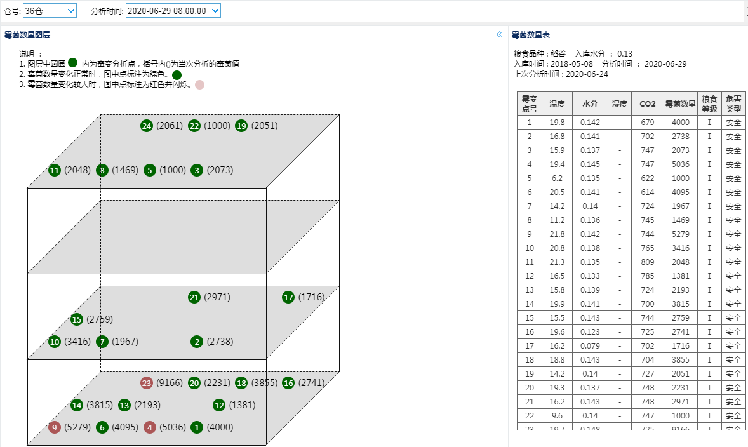Image resolution: width=748 pixels, height=447 pixels.
Task: Select sensor node 22 with value 1000
Action: click(194, 126)
